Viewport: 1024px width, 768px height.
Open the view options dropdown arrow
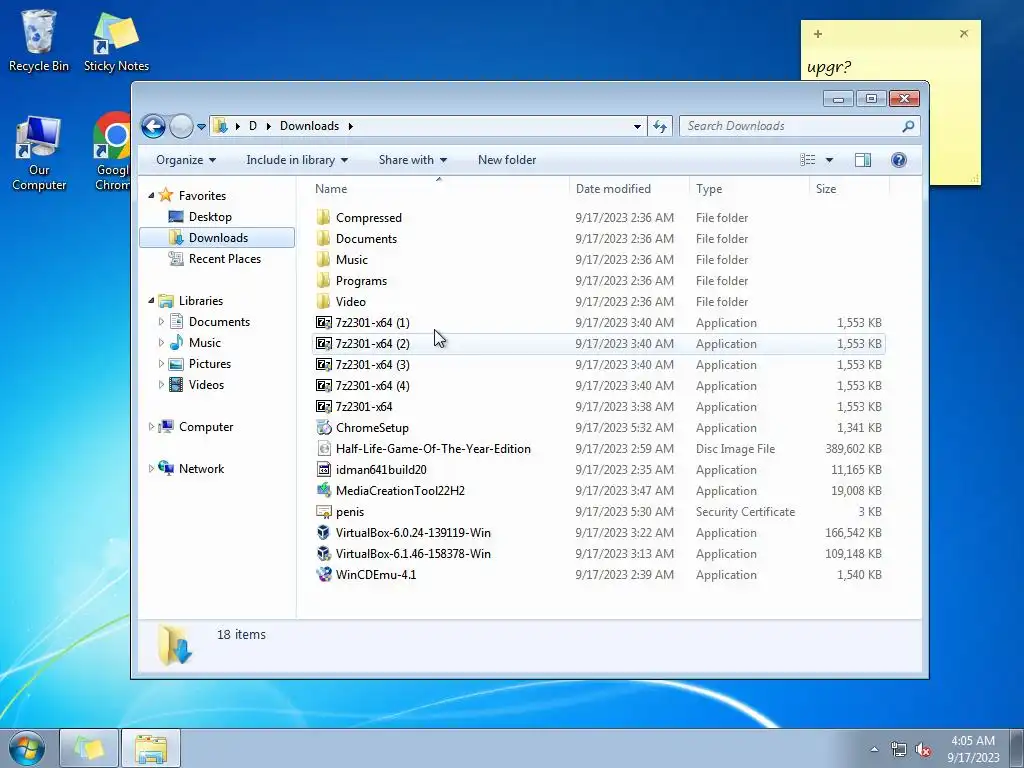pos(829,160)
